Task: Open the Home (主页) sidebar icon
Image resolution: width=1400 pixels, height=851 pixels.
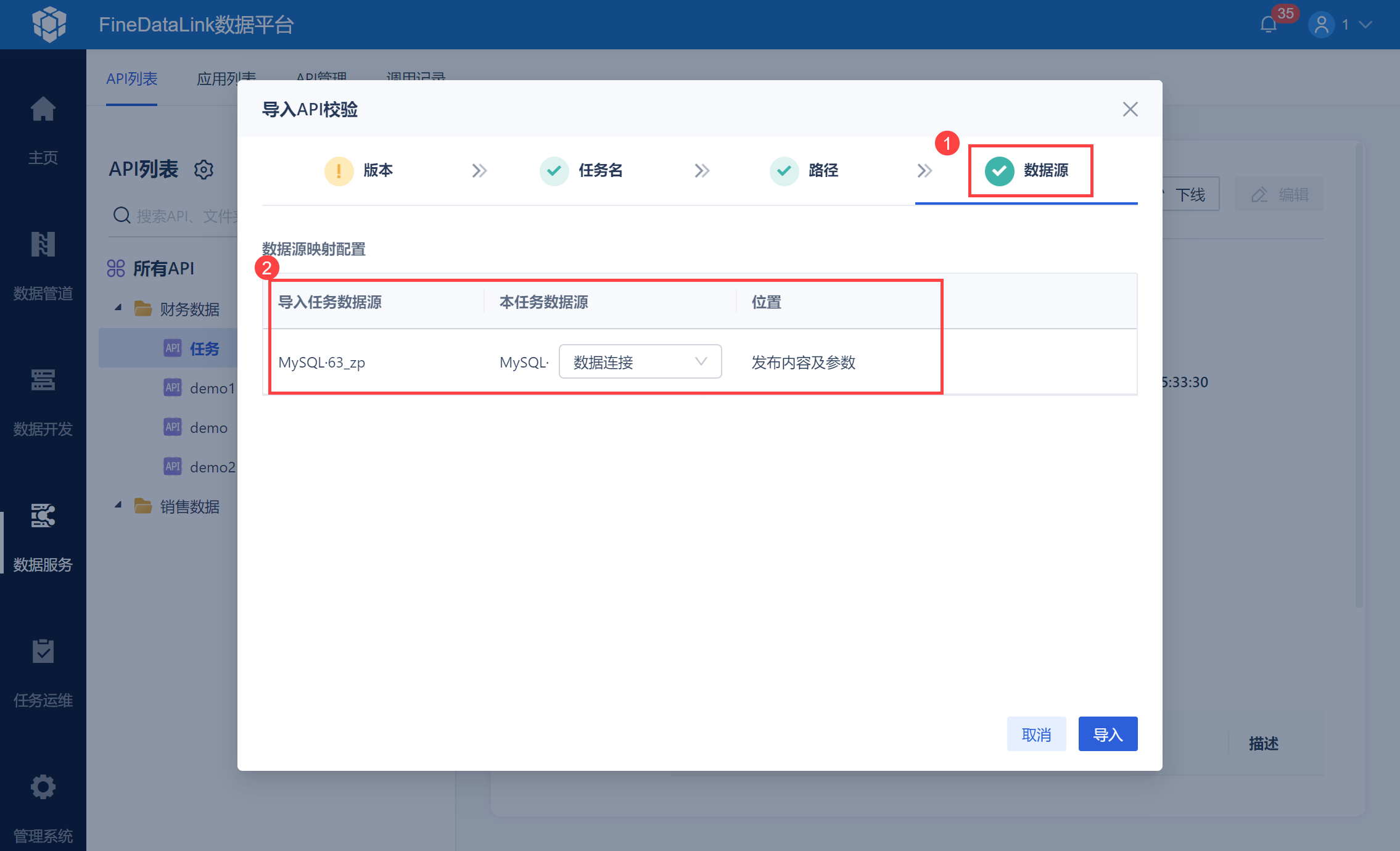Action: pos(43,110)
